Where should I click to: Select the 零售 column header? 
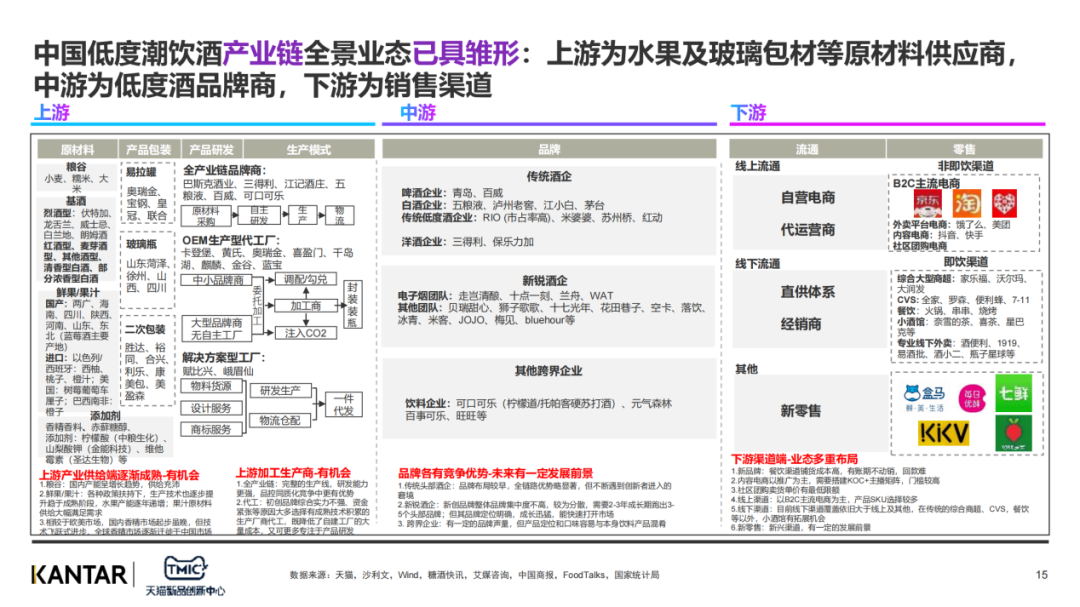(x=964, y=150)
